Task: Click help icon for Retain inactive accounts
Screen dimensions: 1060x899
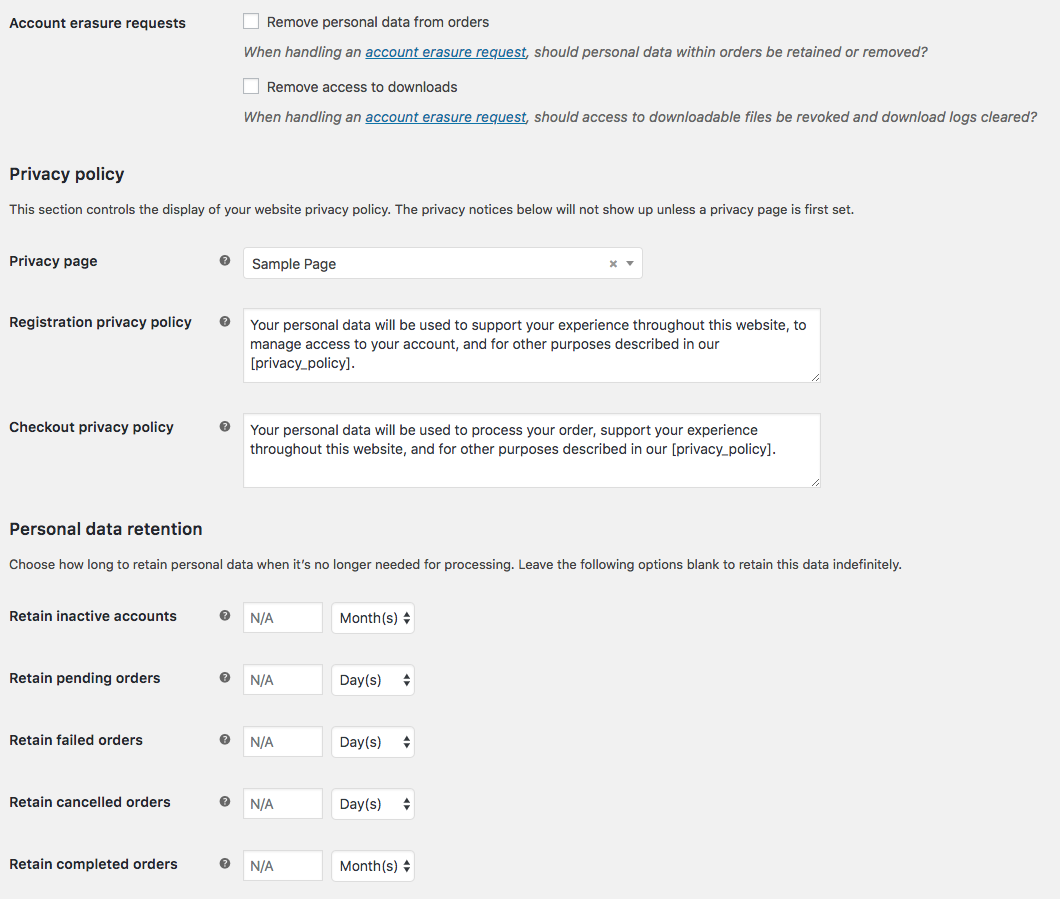Action: pos(225,616)
